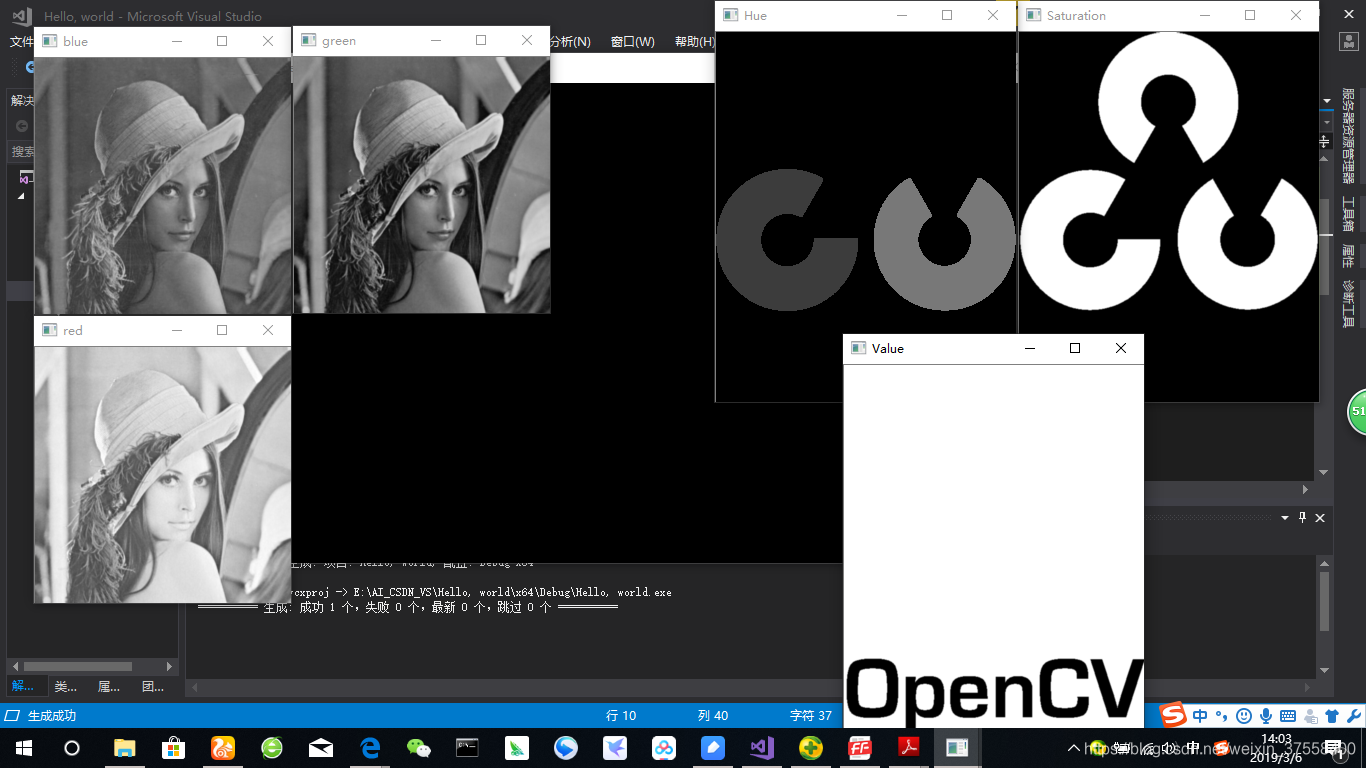Screen dimensions: 1366x768
Task: Click the blue window's title bar icon
Action: (x=49, y=41)
